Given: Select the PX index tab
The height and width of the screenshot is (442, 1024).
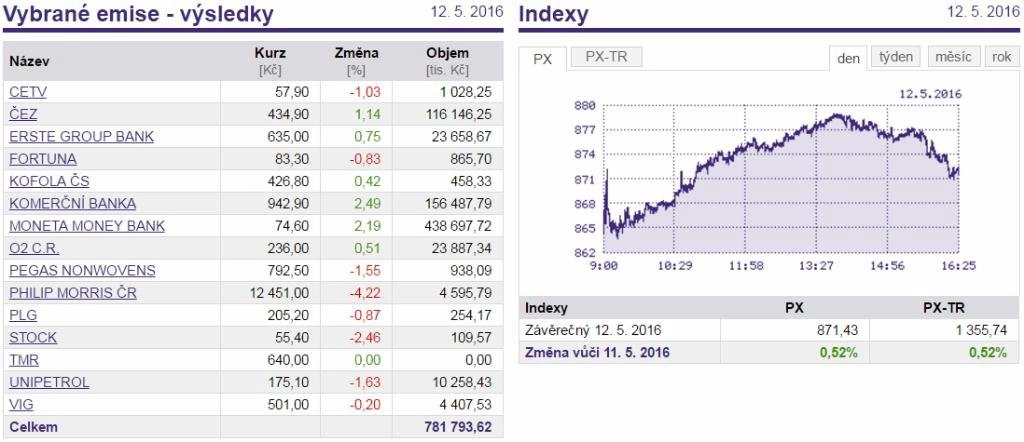Looking at the screenshot, I should click(x=543, y=59).
